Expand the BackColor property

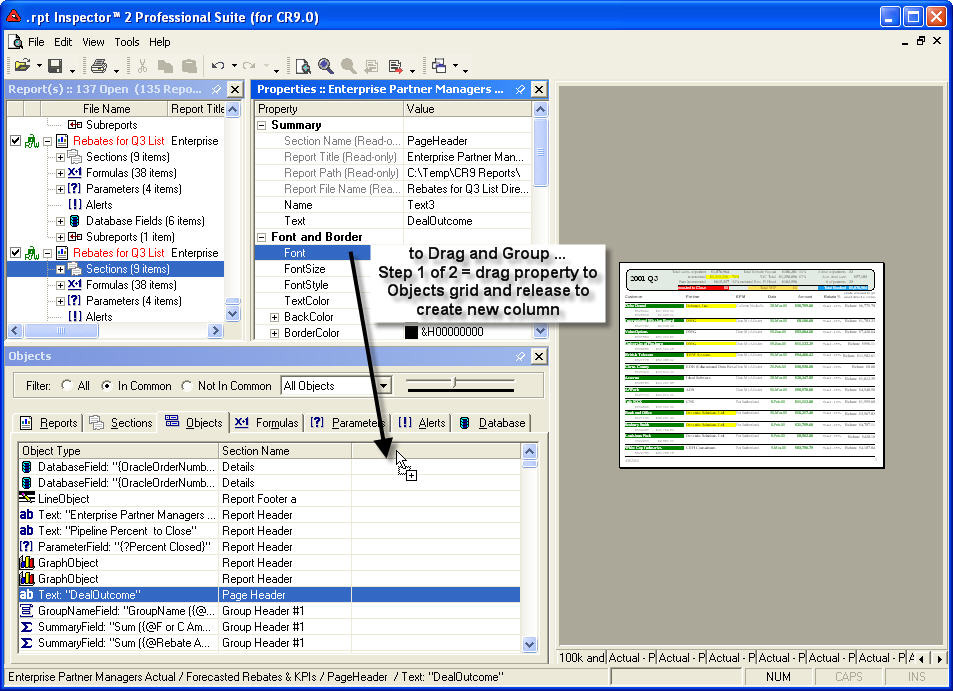[x=274, y=317]
